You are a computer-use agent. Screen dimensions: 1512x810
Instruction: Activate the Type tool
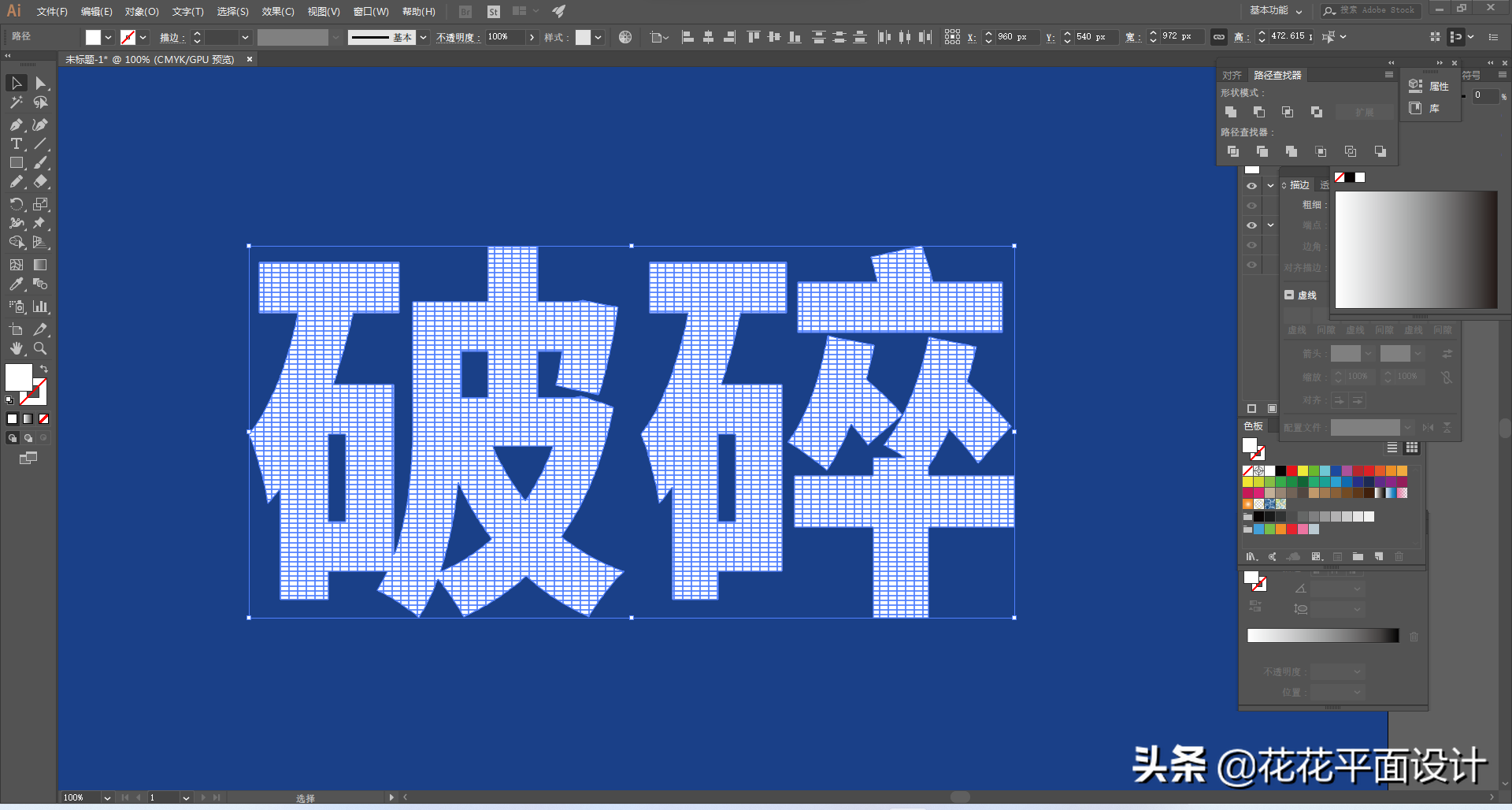pyautogui.click(x=17, y=143)
